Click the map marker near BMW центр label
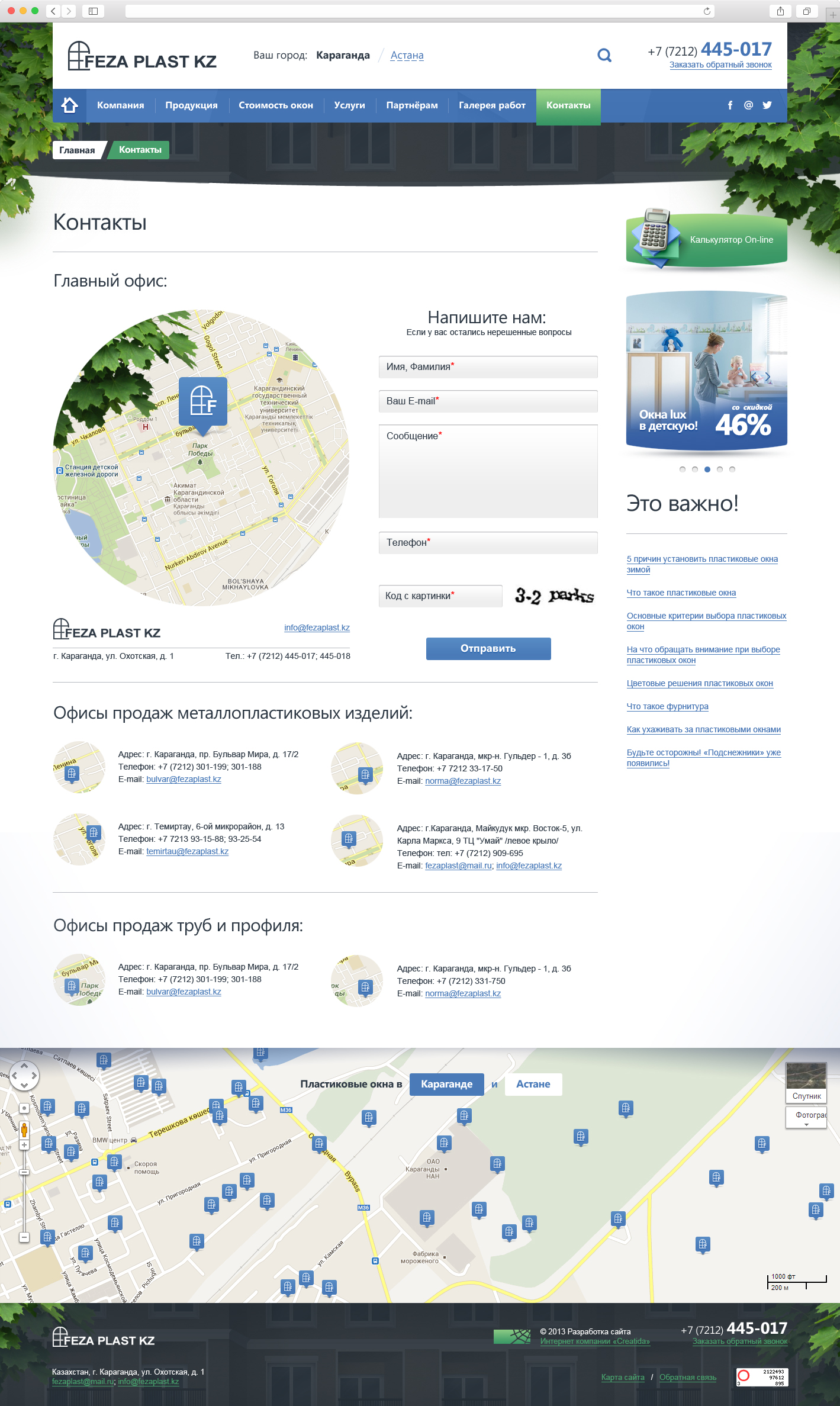 tap(114, 1162)
